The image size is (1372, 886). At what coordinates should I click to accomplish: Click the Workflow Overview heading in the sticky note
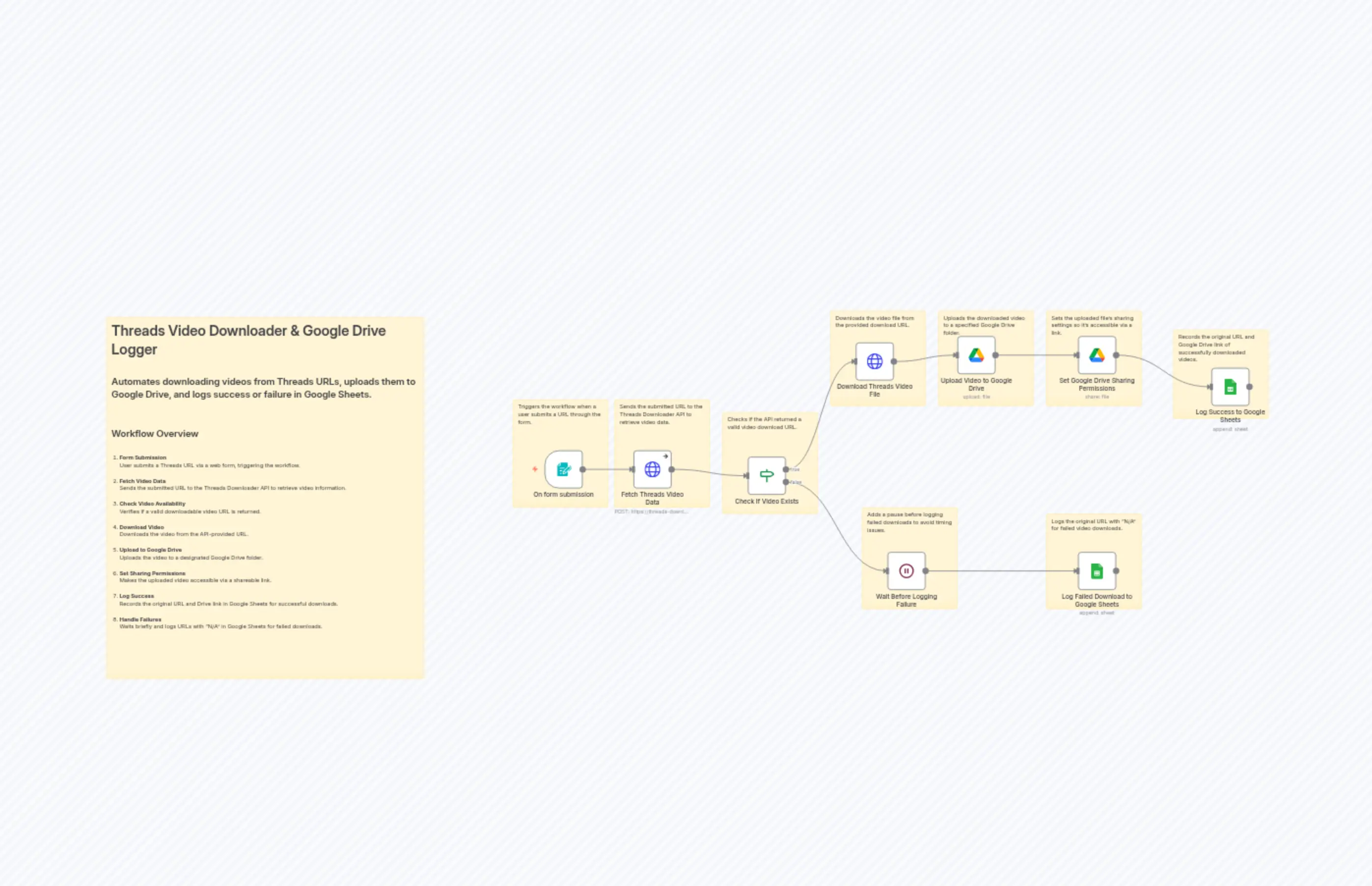[155, 433]
